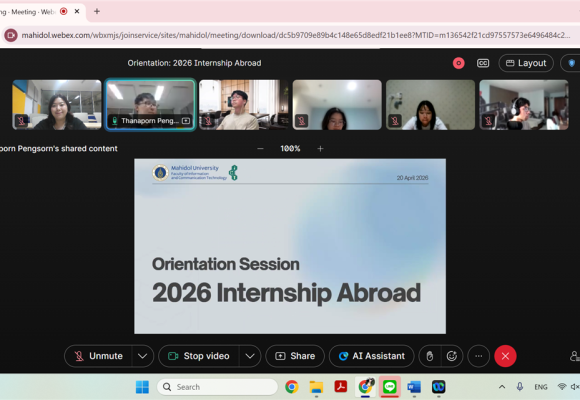Open Microsoft Word from taskbar
This screenshot has height=400, width=580.
point(414,387)
